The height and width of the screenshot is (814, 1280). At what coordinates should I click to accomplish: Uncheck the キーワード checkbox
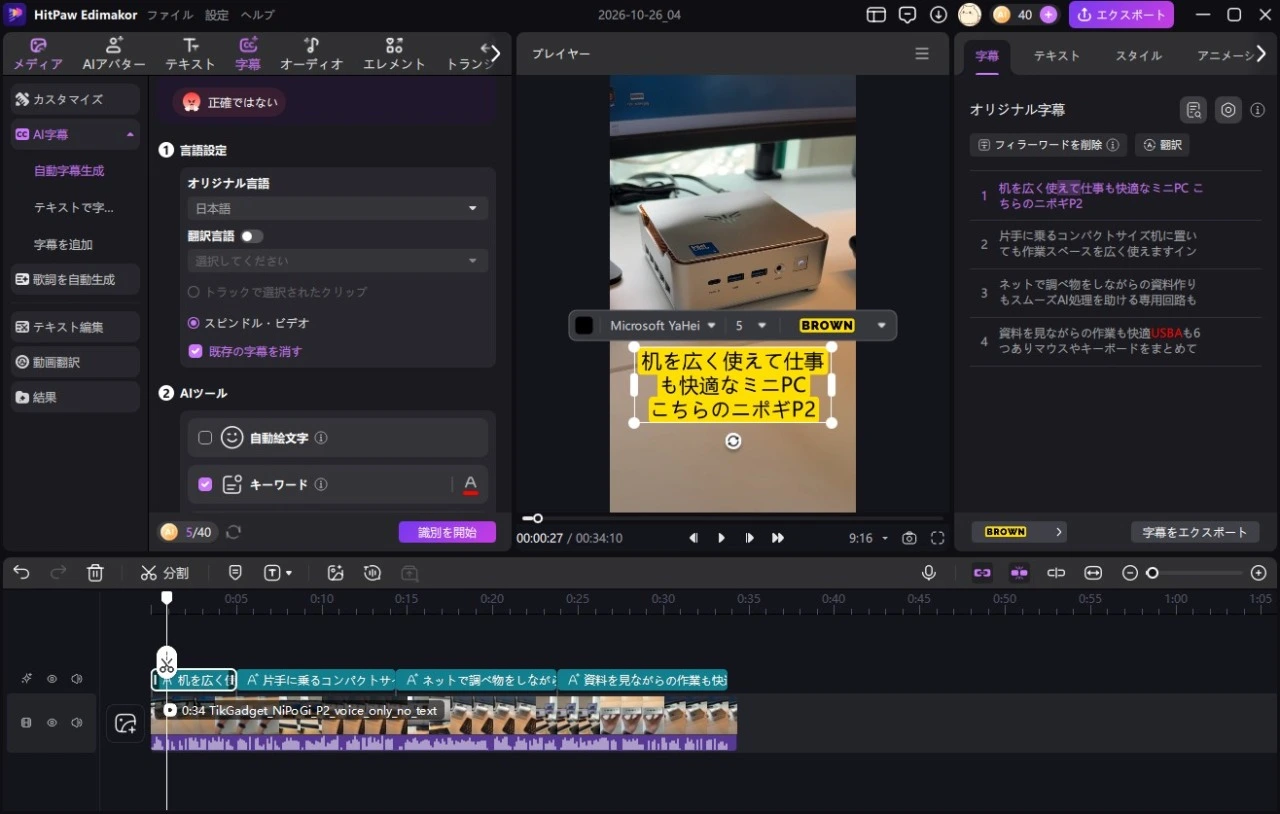coord(205,484)
